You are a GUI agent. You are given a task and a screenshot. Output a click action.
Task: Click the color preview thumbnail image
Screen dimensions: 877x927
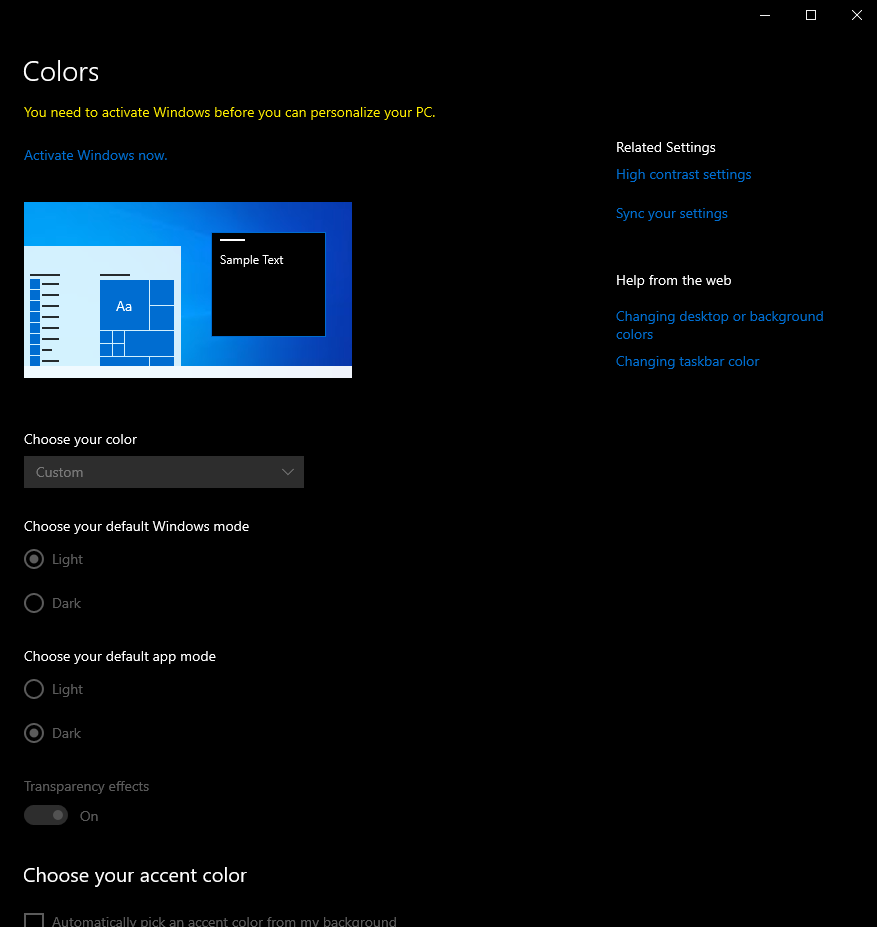[187, 290]
